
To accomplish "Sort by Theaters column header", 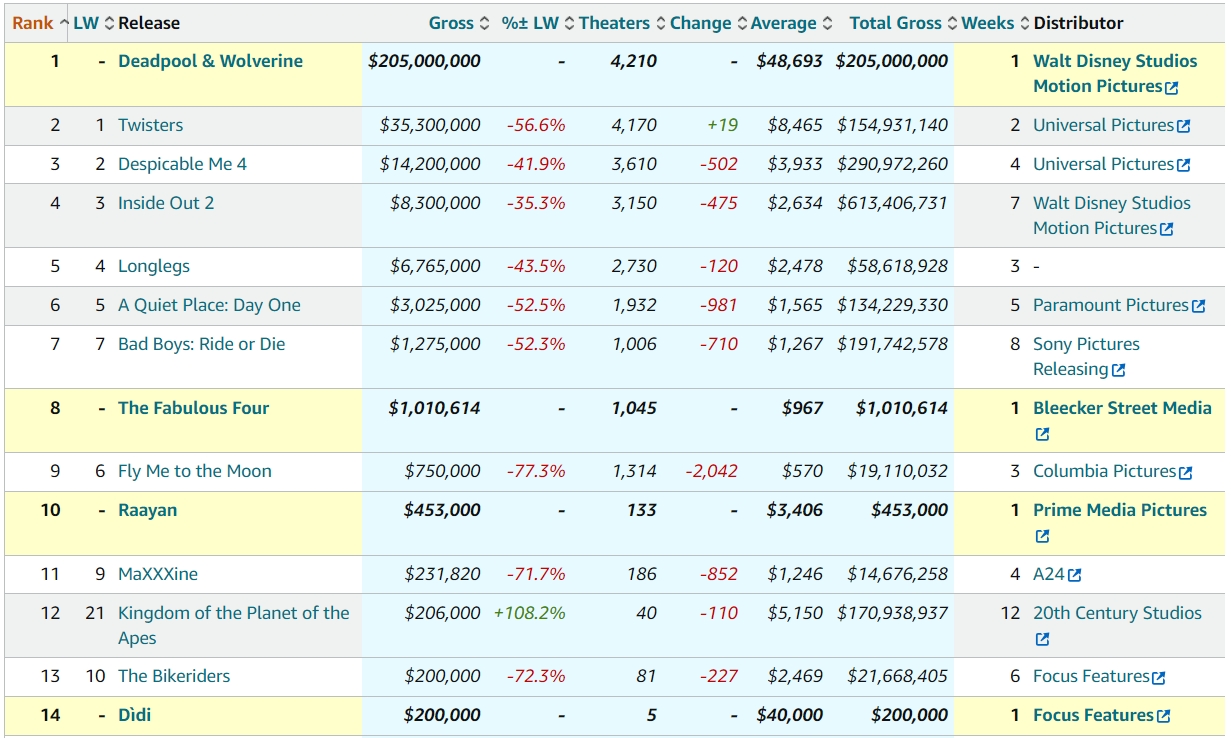I will coord(622,23).
